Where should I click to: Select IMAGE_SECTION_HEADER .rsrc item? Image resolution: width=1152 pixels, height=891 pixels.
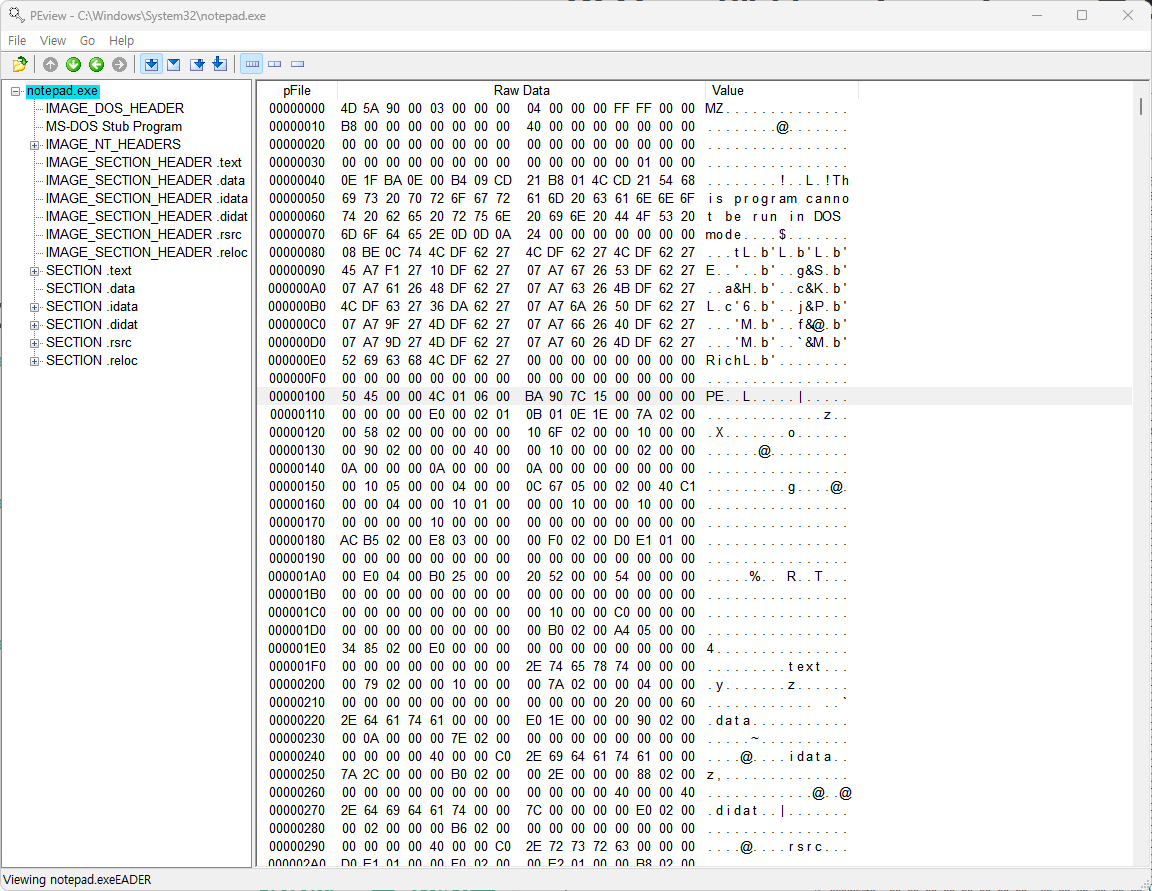click(x=143, y=234)
